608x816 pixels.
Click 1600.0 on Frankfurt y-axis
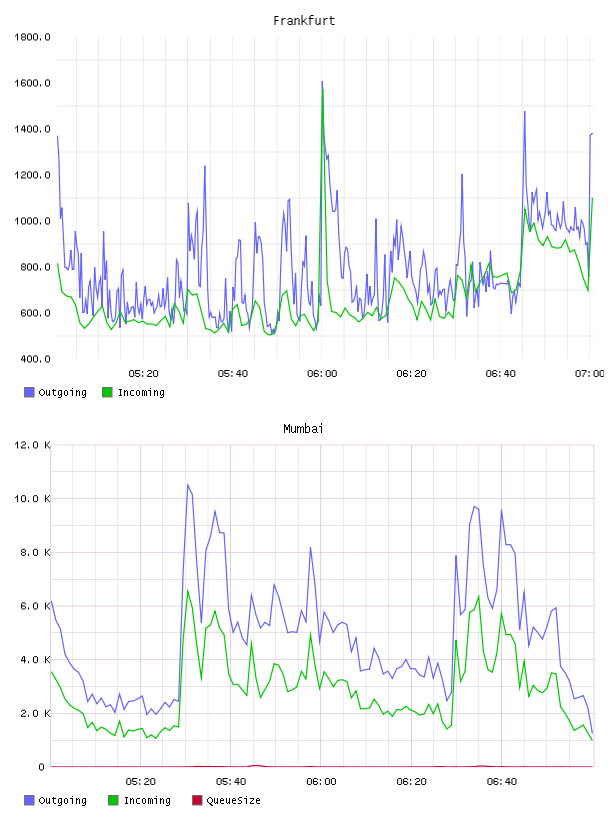[x=32, y=83]
